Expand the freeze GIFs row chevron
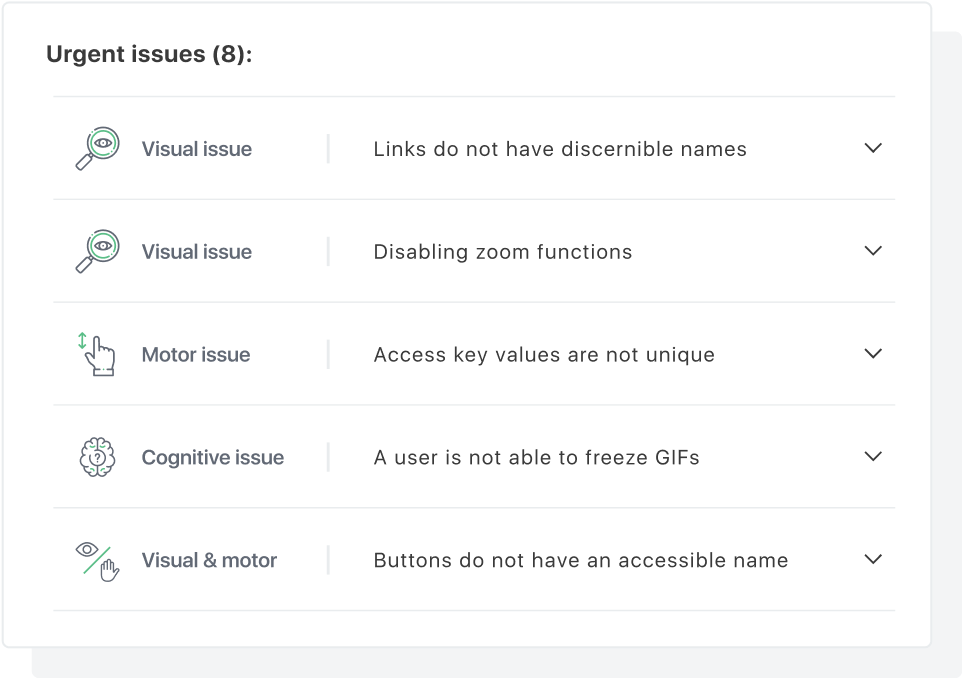Screen dimensions: 962x678 coord(873,456)
